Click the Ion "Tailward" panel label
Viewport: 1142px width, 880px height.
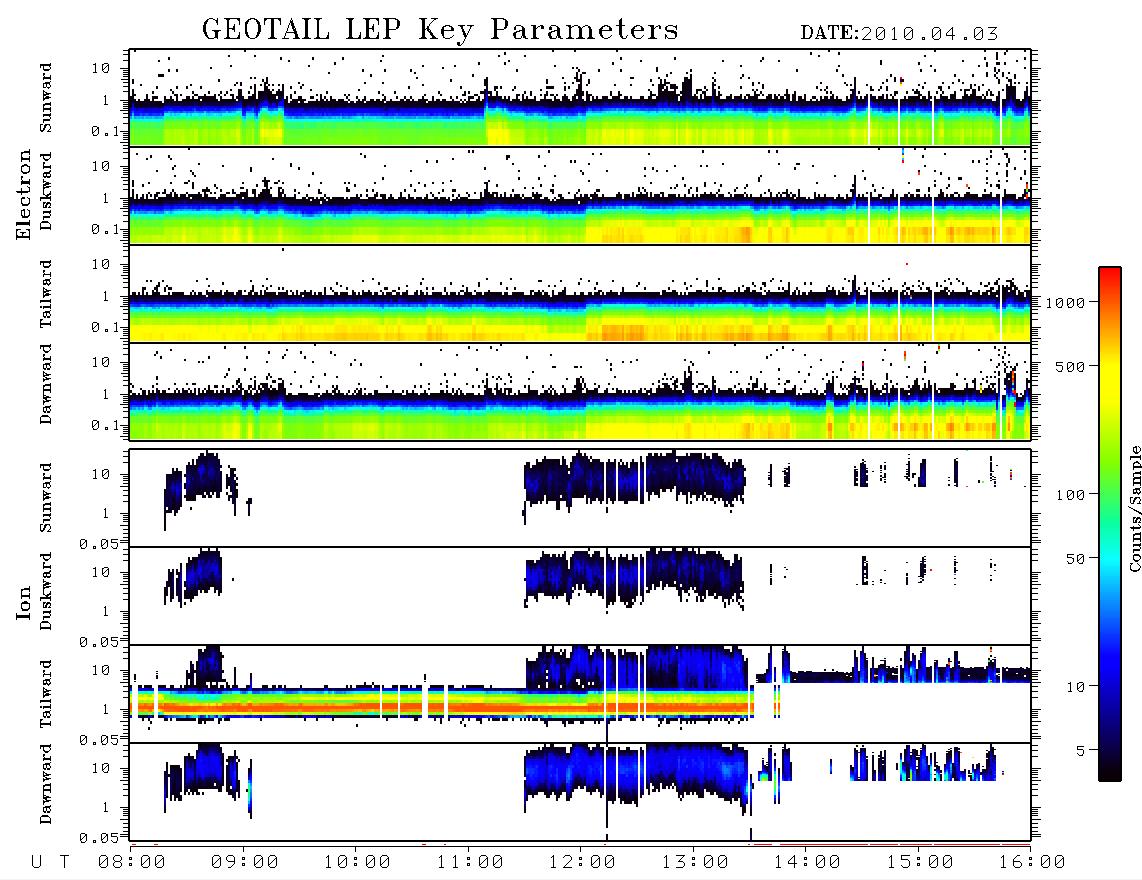46,694
